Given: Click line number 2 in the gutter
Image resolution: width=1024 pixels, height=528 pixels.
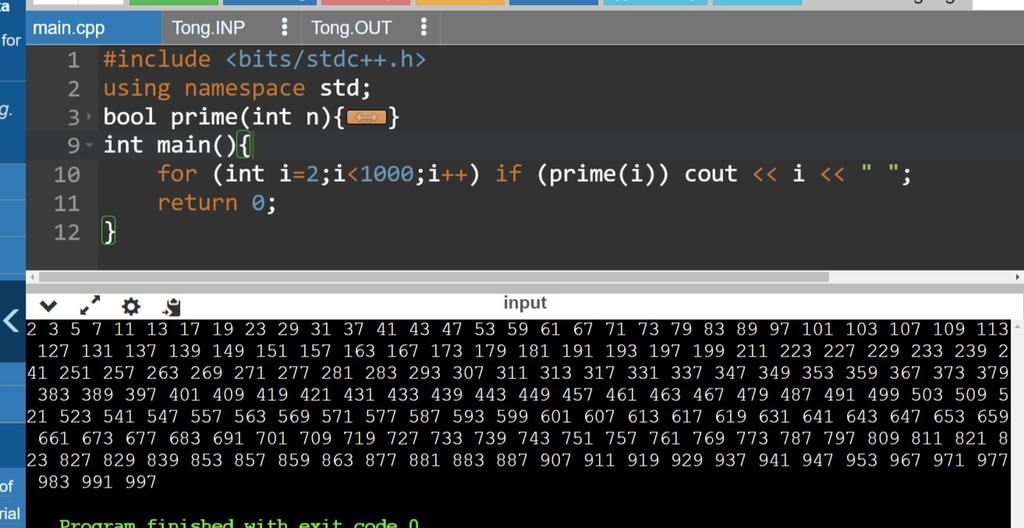Looking at the screenshot, I should [x=73, y=89].
